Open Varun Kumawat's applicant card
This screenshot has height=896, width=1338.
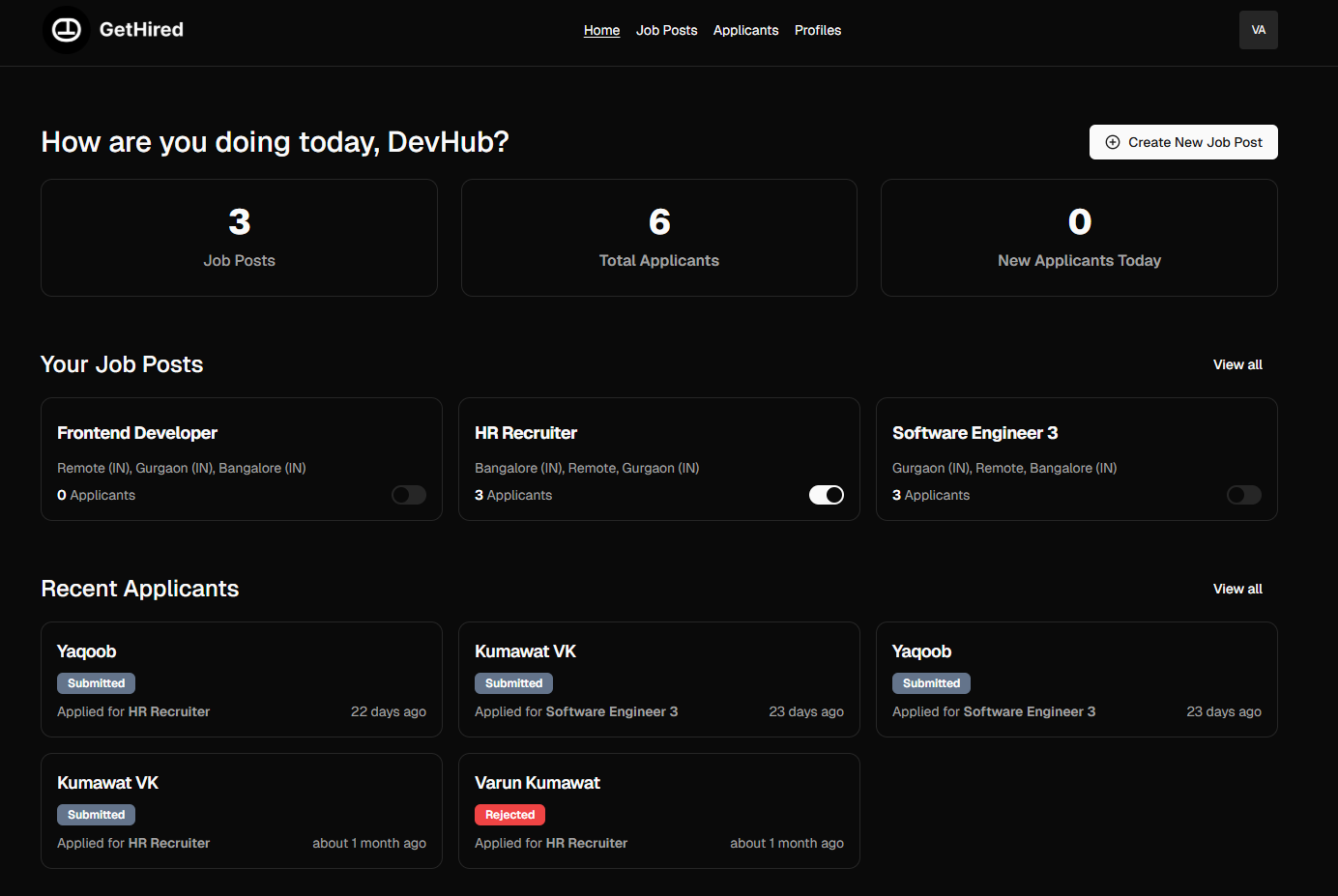(x=658, y=811)
